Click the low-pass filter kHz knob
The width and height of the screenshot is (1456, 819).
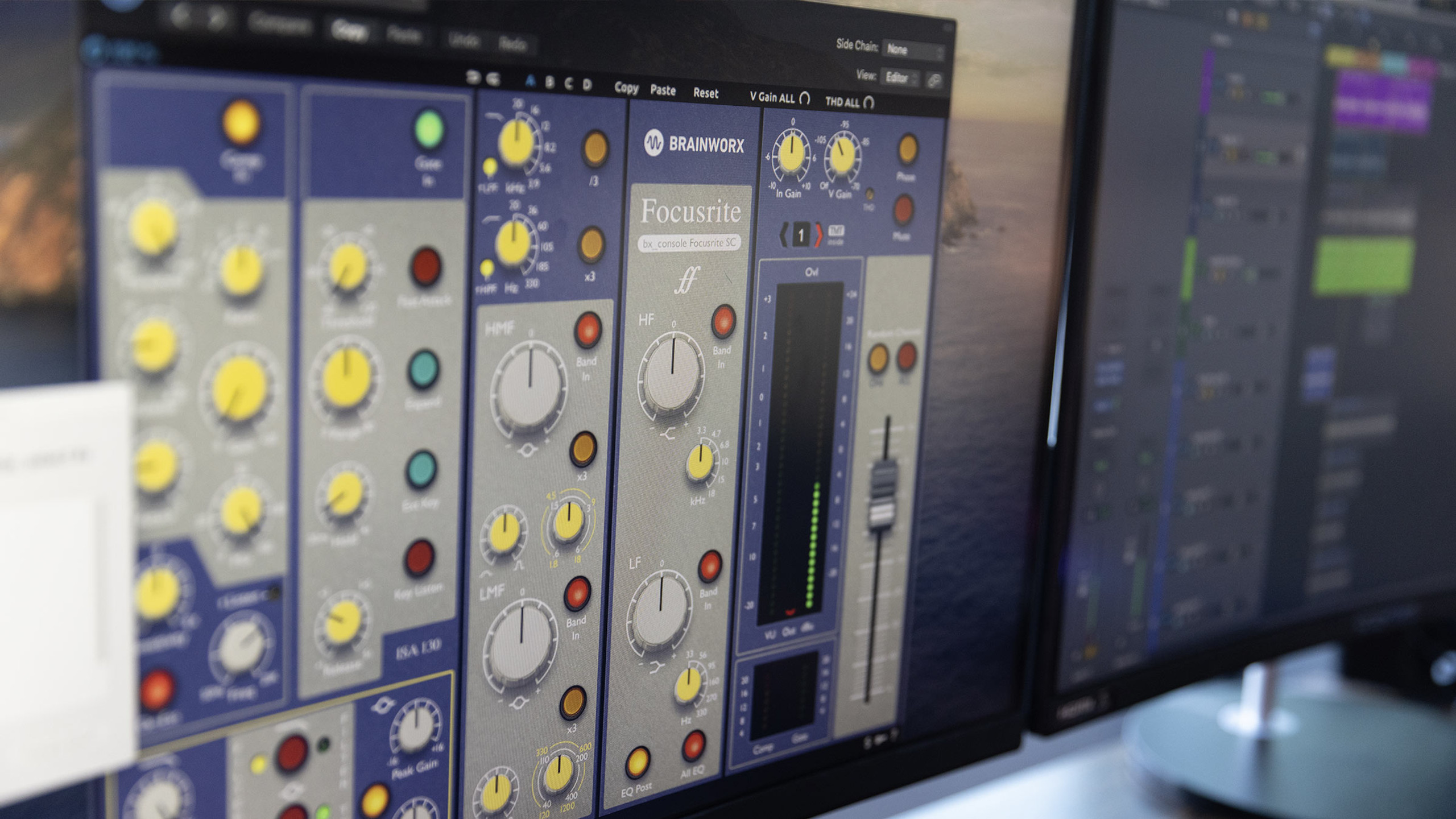[516, 142]
